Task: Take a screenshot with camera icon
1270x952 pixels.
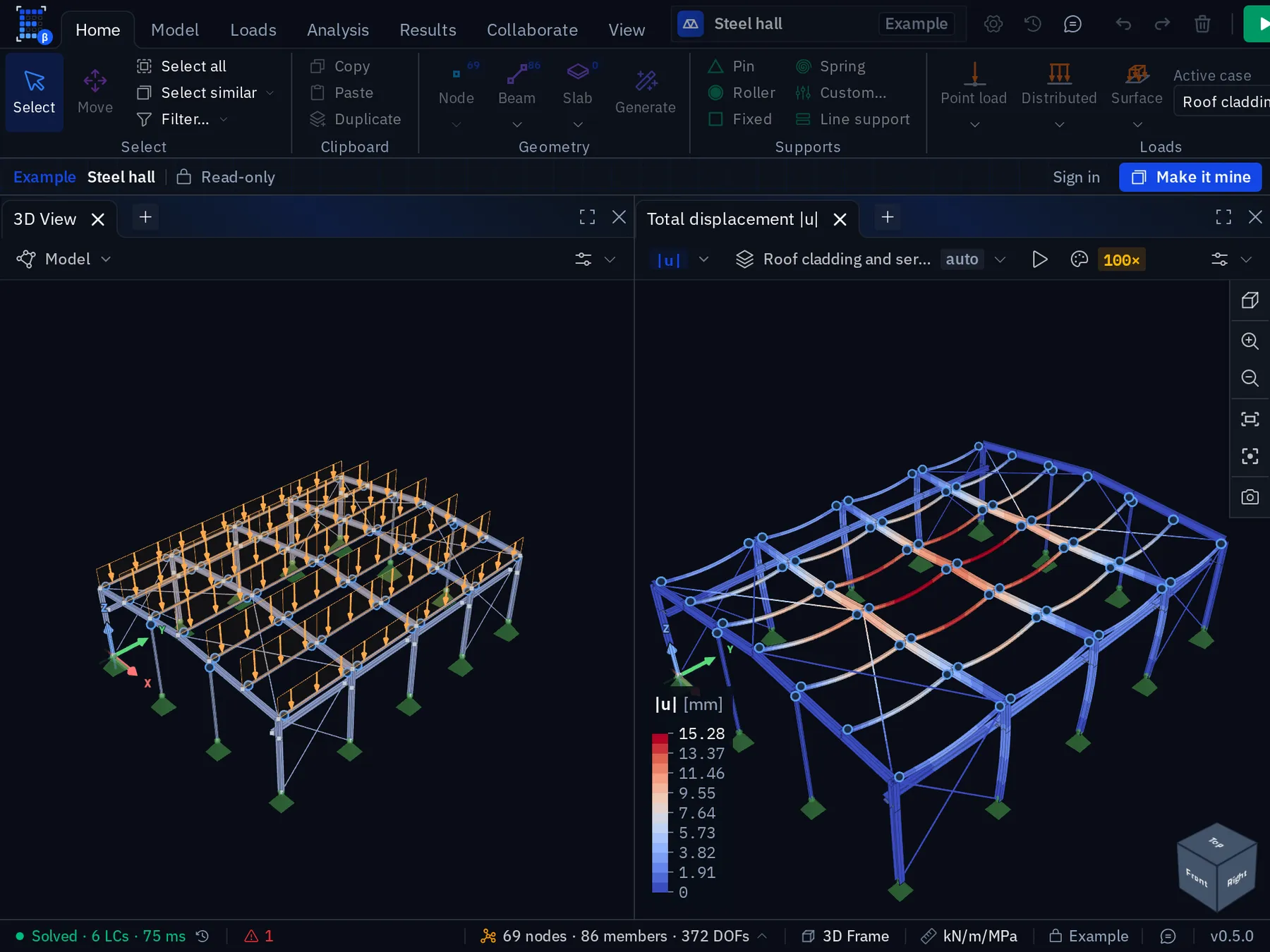Action: point(1250,497)
